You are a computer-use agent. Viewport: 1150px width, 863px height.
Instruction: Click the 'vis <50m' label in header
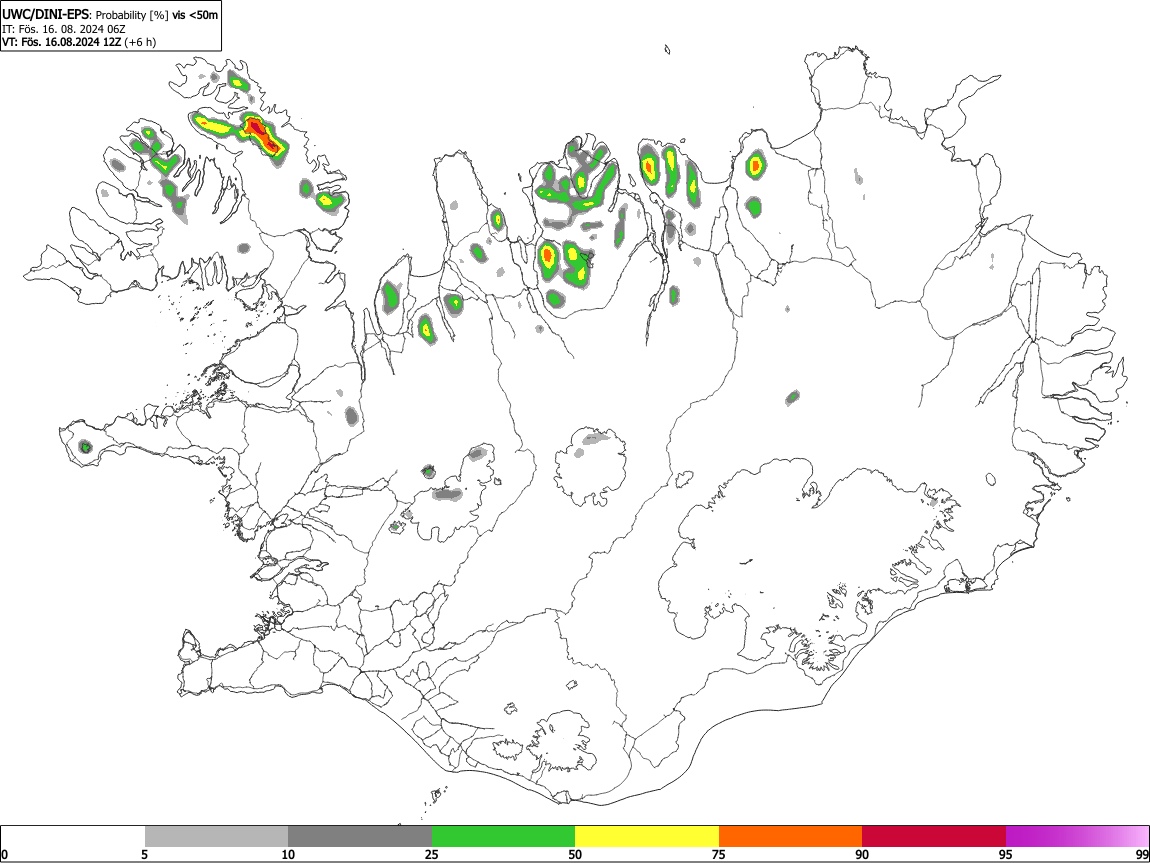[195, 15]
